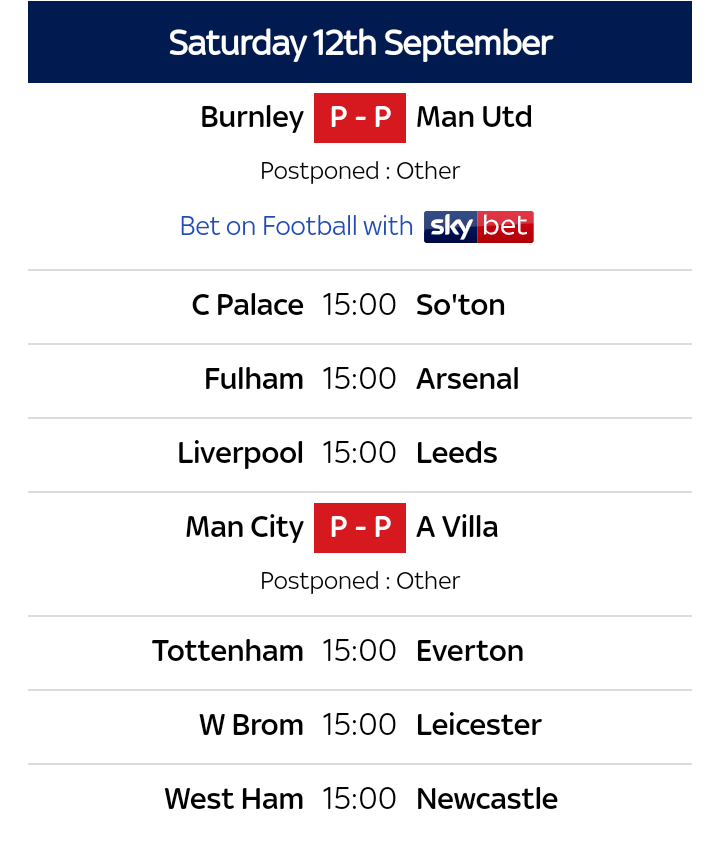Open the Liverpool team link
This screenshot has width=720, height=857.
tap(241, 454)
